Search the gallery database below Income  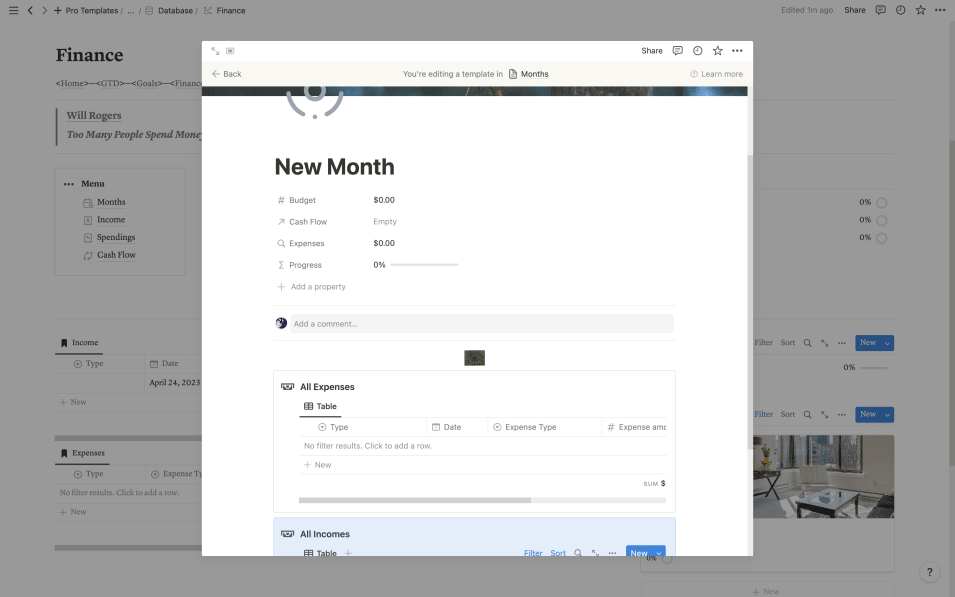(807, 414)
